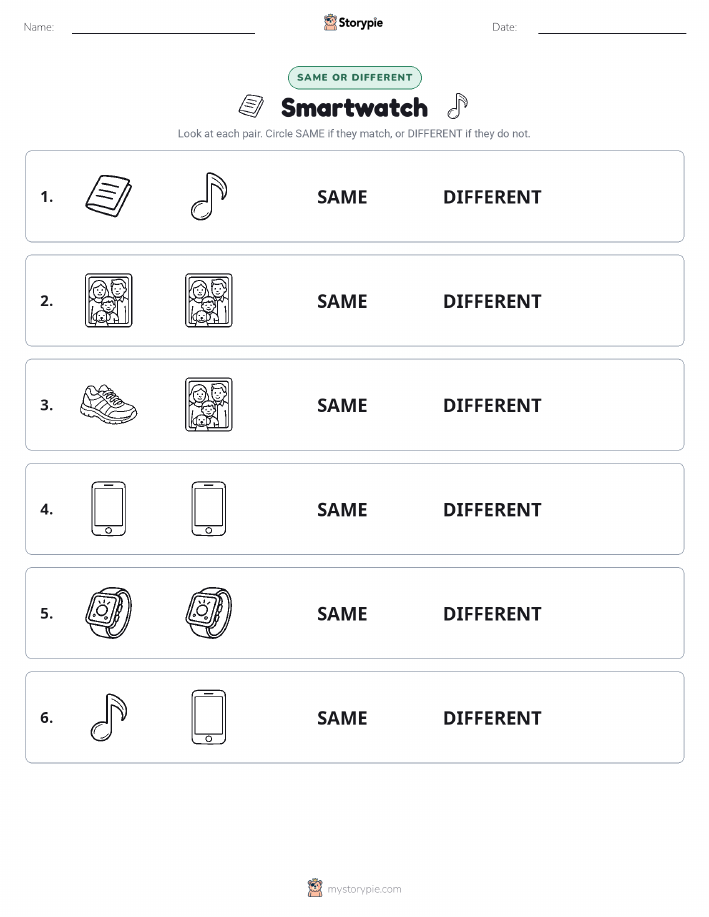This screenshot has height=917, width=709.
Task: Select SAME for row 5
Action: (x=342, y=613)
